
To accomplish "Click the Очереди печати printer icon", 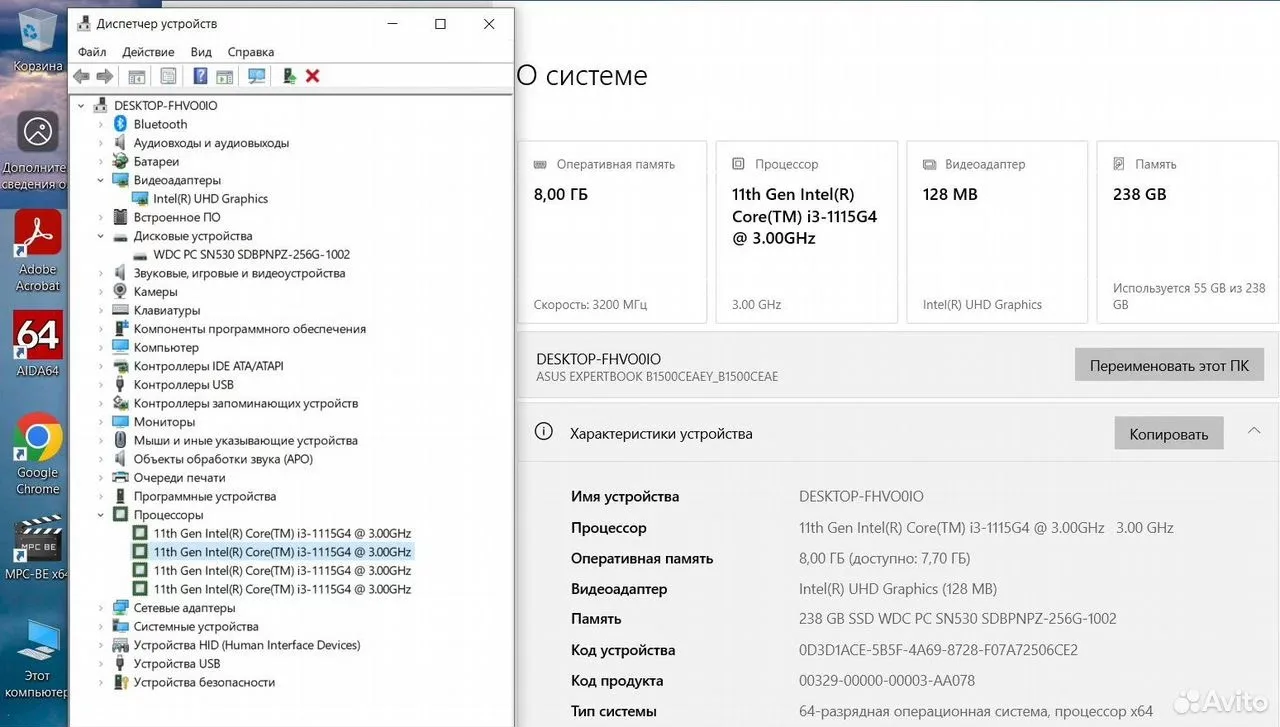I will pyautogui.click(x=120, y=478).
